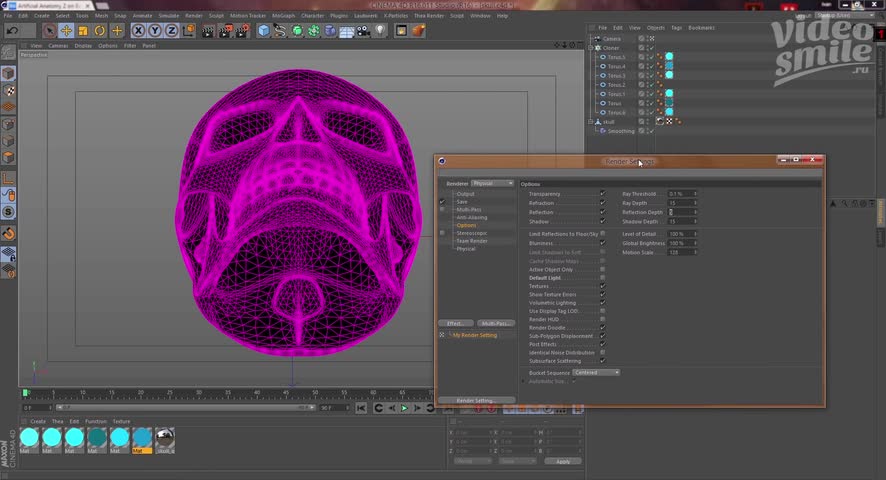Click the Camera object icon in toolbar
The height and width of the screenshot is (480, 886).
(363, 31)
